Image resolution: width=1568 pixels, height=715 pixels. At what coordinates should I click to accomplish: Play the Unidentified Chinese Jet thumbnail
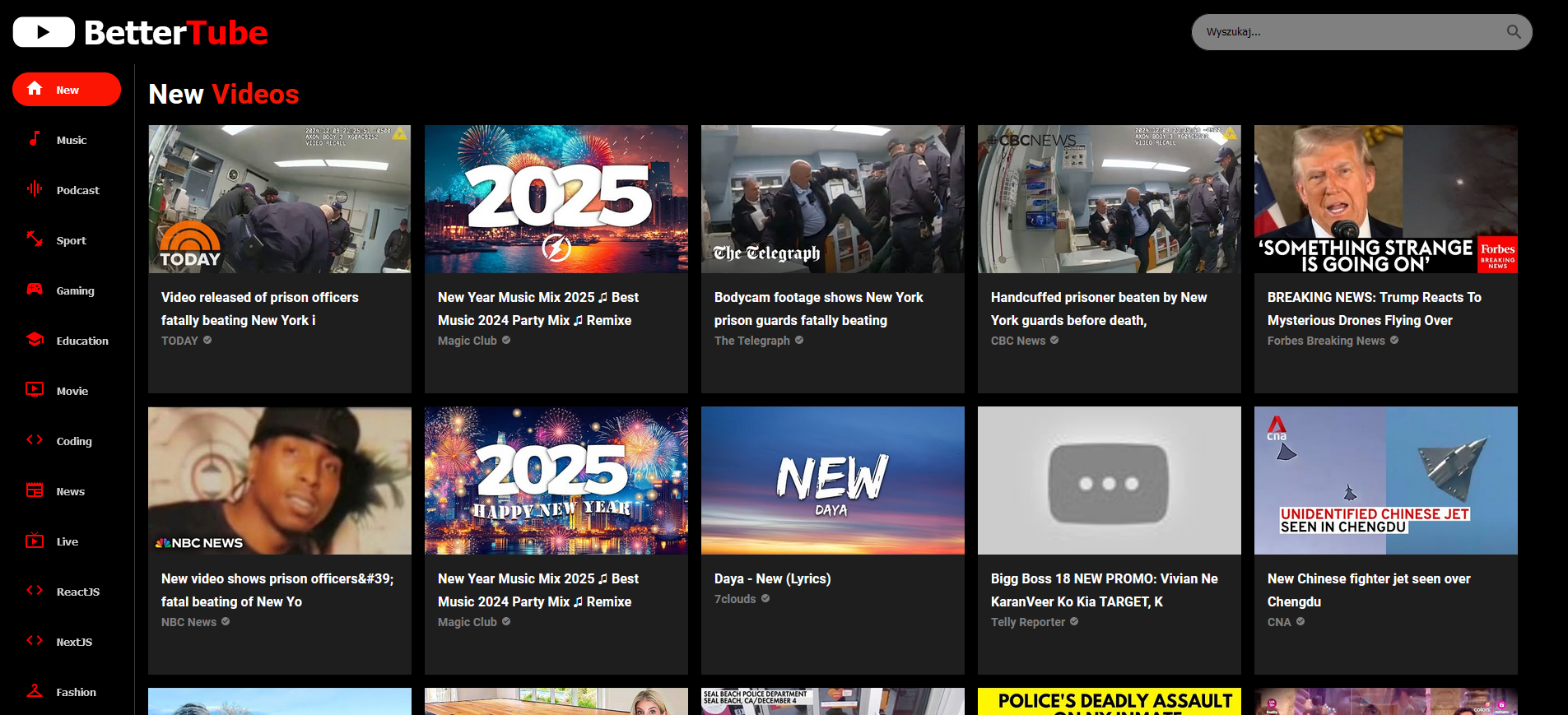(1386, 481)
